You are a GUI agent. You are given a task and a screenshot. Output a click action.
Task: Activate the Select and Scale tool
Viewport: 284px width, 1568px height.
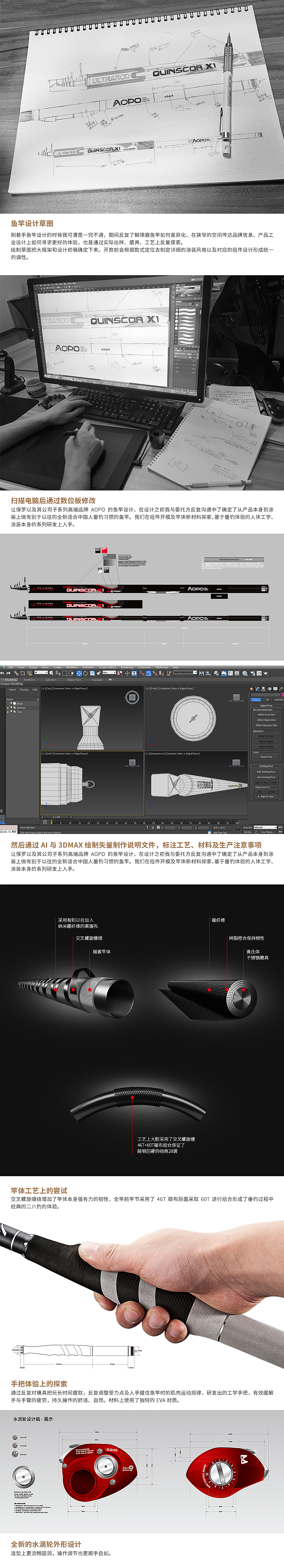(92, 673)
